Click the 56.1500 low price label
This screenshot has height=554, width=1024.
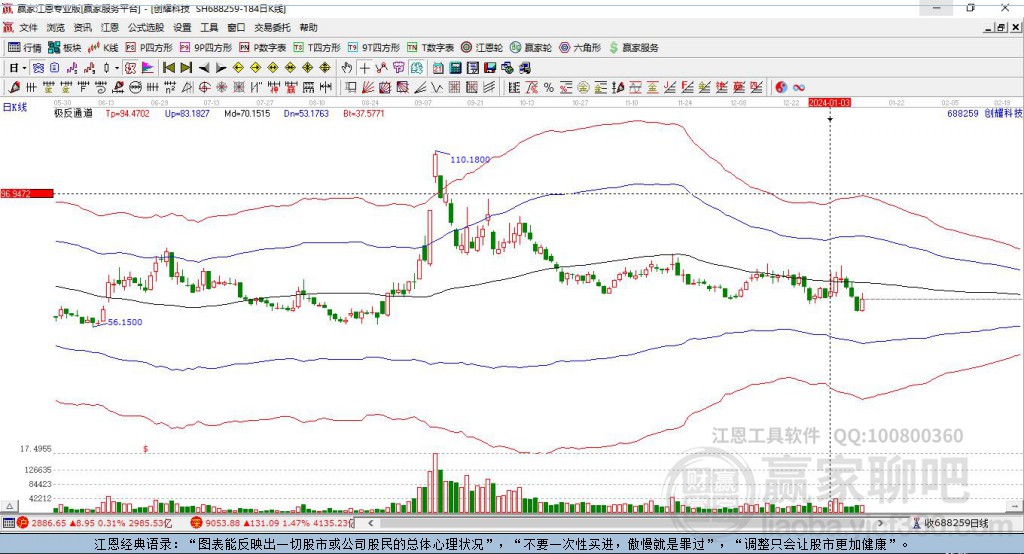[125, 322]
